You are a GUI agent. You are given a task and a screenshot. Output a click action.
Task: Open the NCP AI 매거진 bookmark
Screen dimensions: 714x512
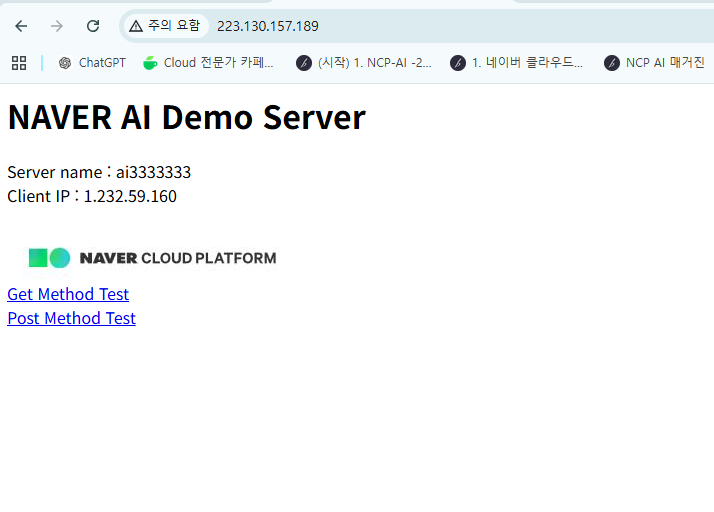[654, 63]
